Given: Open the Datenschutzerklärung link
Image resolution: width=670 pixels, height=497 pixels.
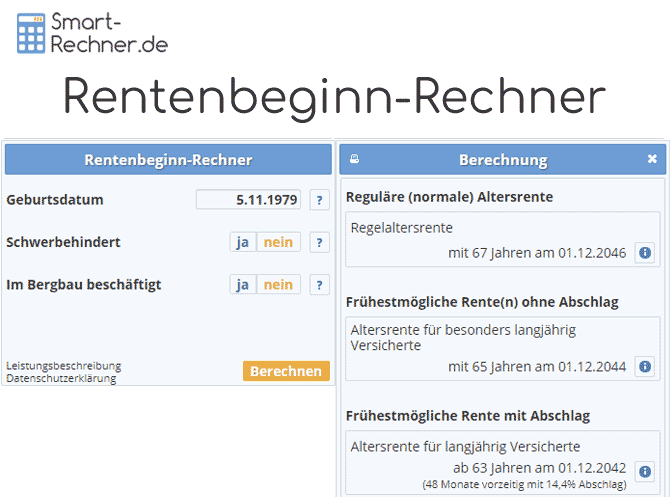Looking at the screenshot, I should pyautogui.click(x=61, y=378).
